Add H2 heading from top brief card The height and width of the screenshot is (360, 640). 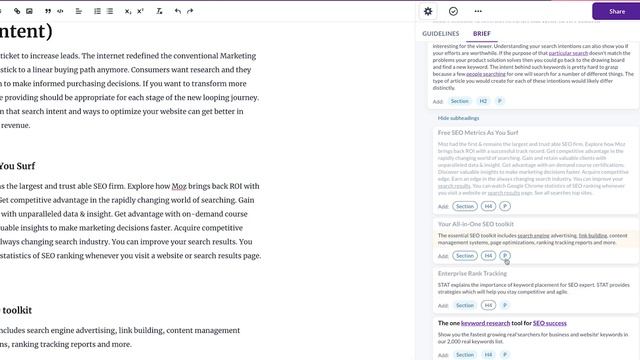point(483,101)
